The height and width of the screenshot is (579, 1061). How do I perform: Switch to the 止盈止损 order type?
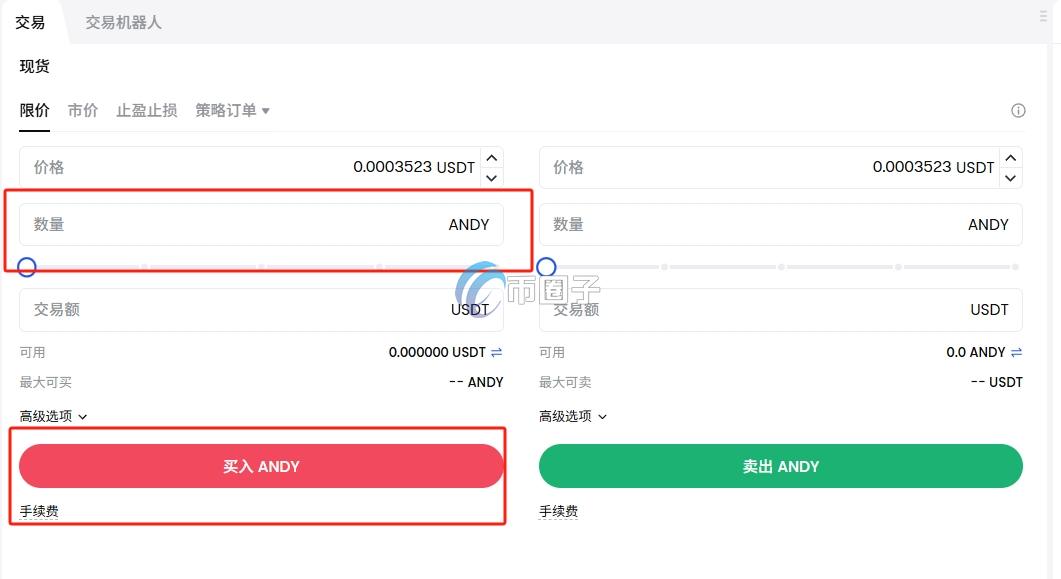coord(146,110)
